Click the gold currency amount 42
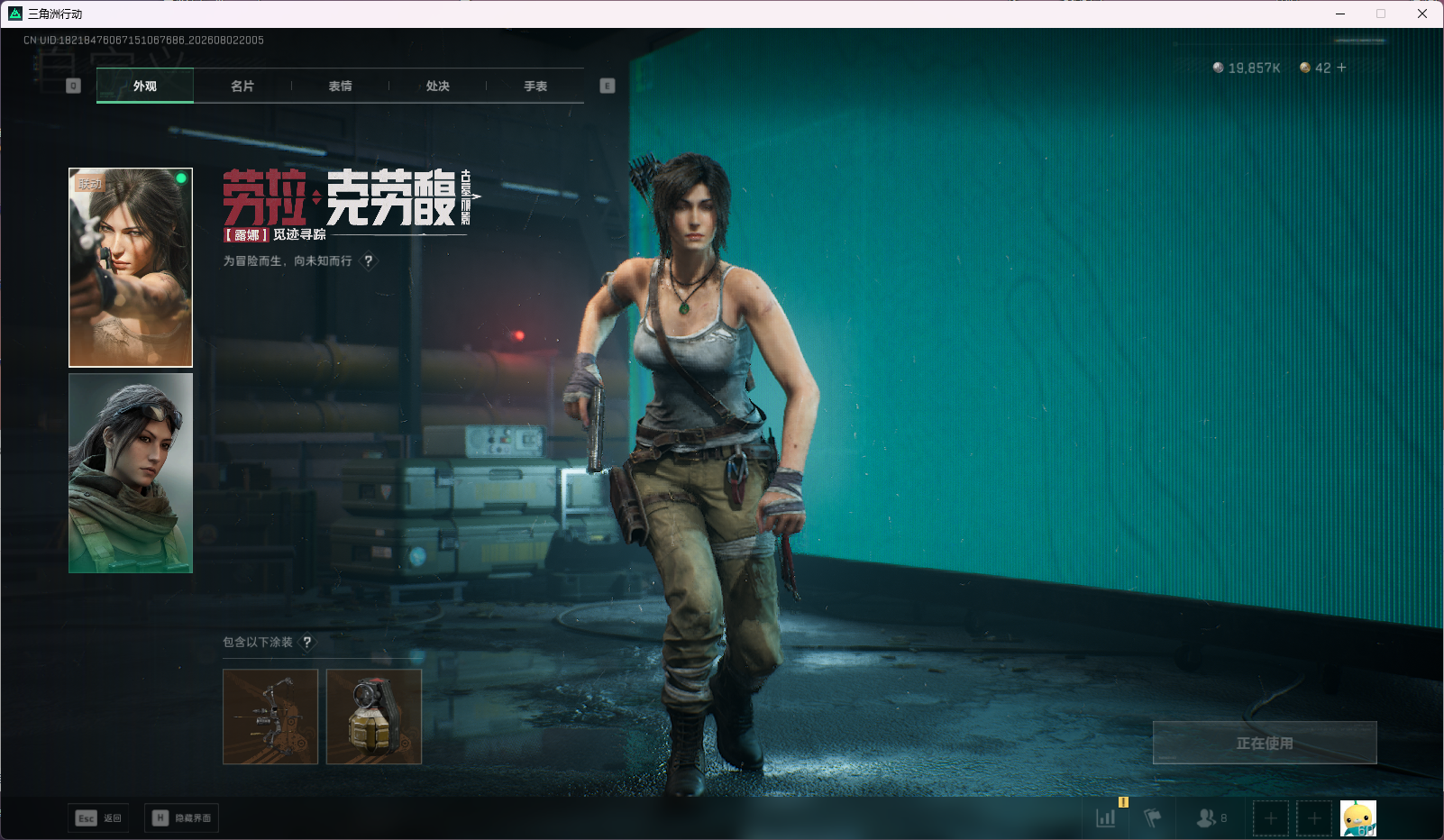1444x840 pixels. click(1323, 68)
